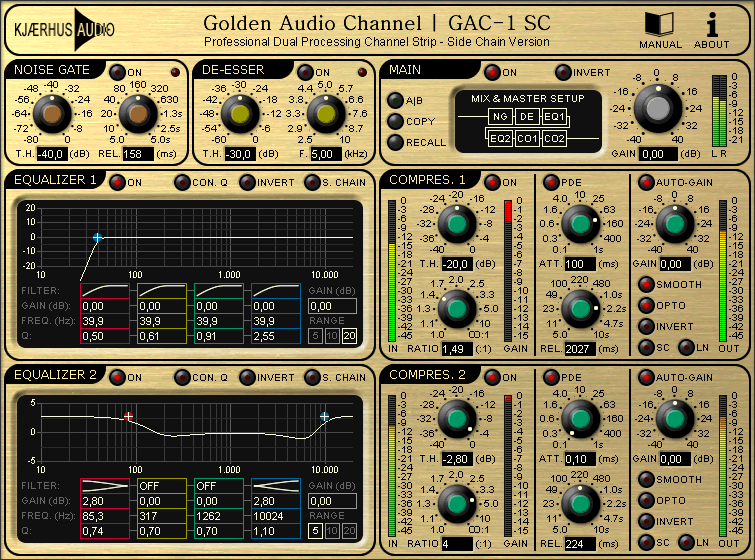The height and width of the screenshot is (560, 755).
Task: Click Noise Gate T.H. value field -40,0
Action: [52, 154]
